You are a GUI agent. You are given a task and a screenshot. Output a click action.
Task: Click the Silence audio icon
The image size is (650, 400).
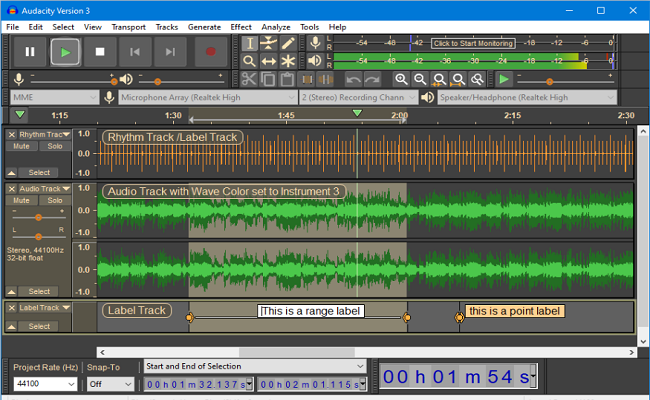tap(326, 79)
